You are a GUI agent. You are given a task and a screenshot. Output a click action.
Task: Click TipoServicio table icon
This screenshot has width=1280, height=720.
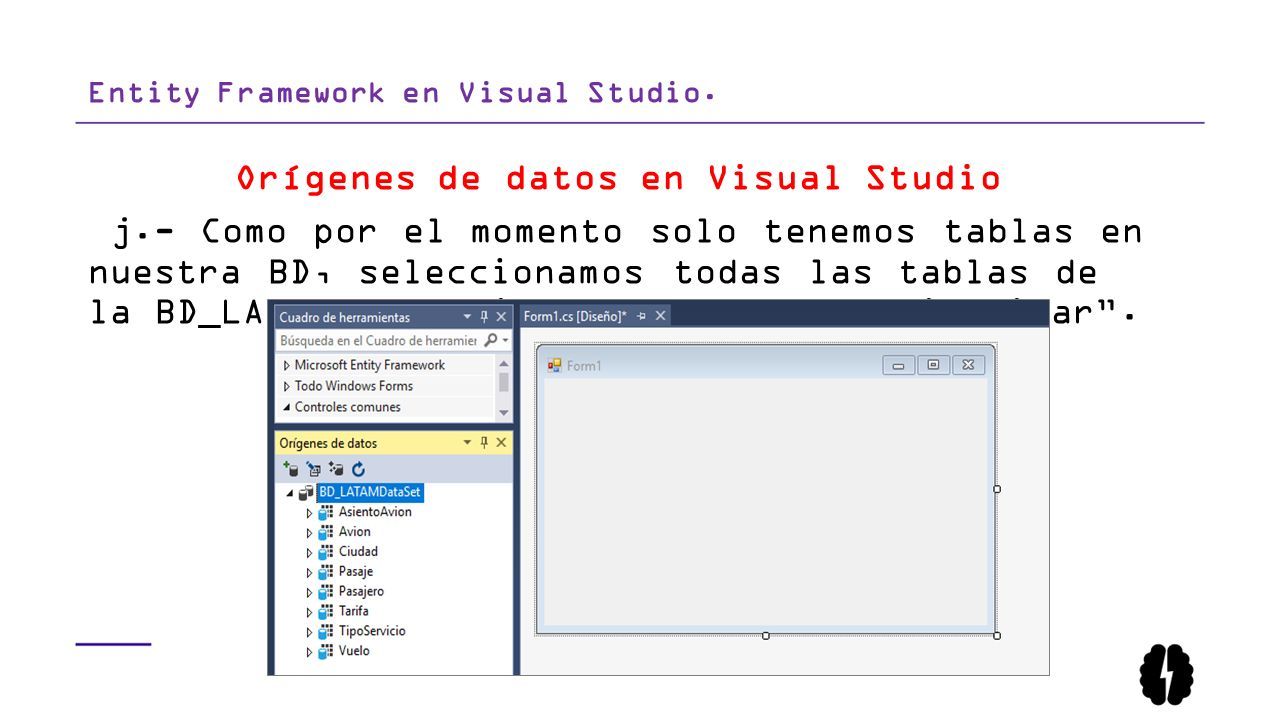(326, 631)
